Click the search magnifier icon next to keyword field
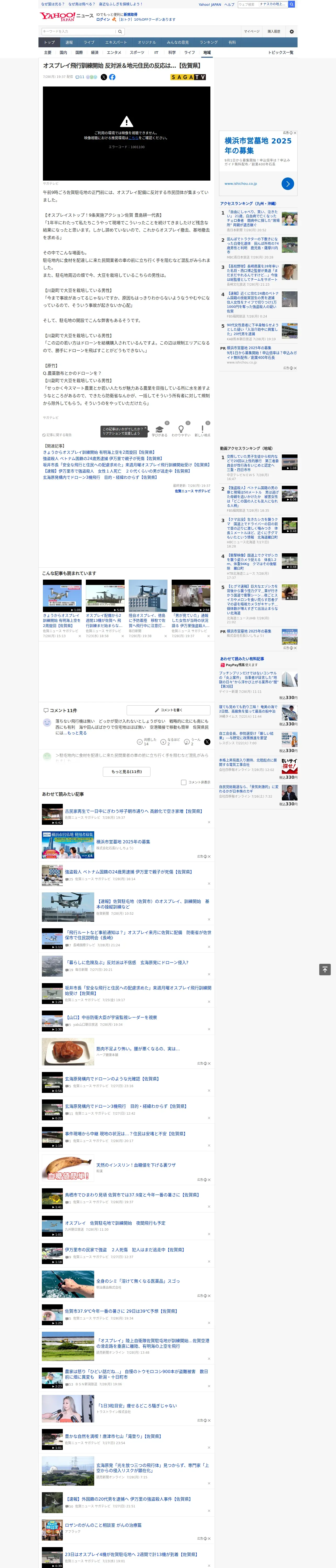 tap(120, 32)
